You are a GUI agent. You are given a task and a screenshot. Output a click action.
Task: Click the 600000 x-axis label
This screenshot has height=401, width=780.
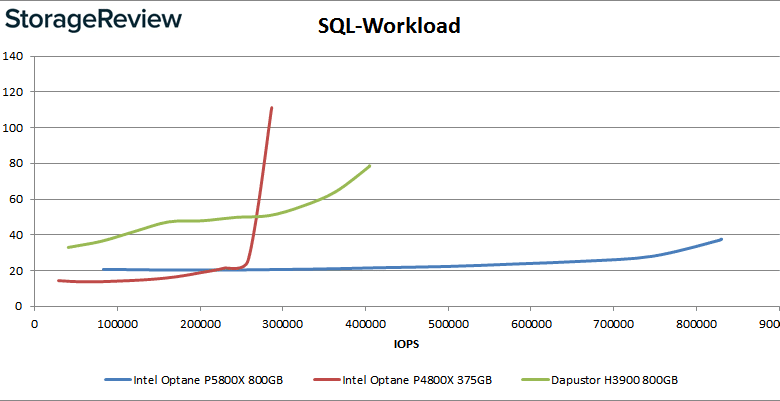point(530,324)
